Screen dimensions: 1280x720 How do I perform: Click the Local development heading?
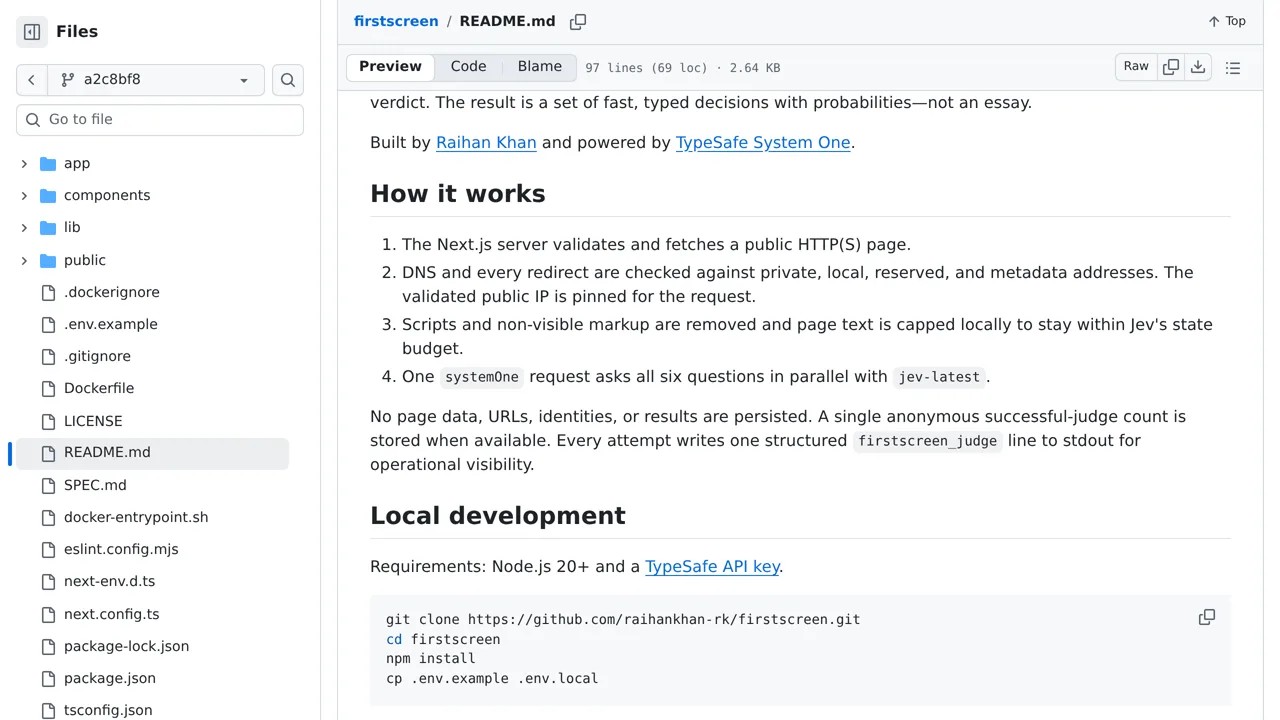click(498, 515)
